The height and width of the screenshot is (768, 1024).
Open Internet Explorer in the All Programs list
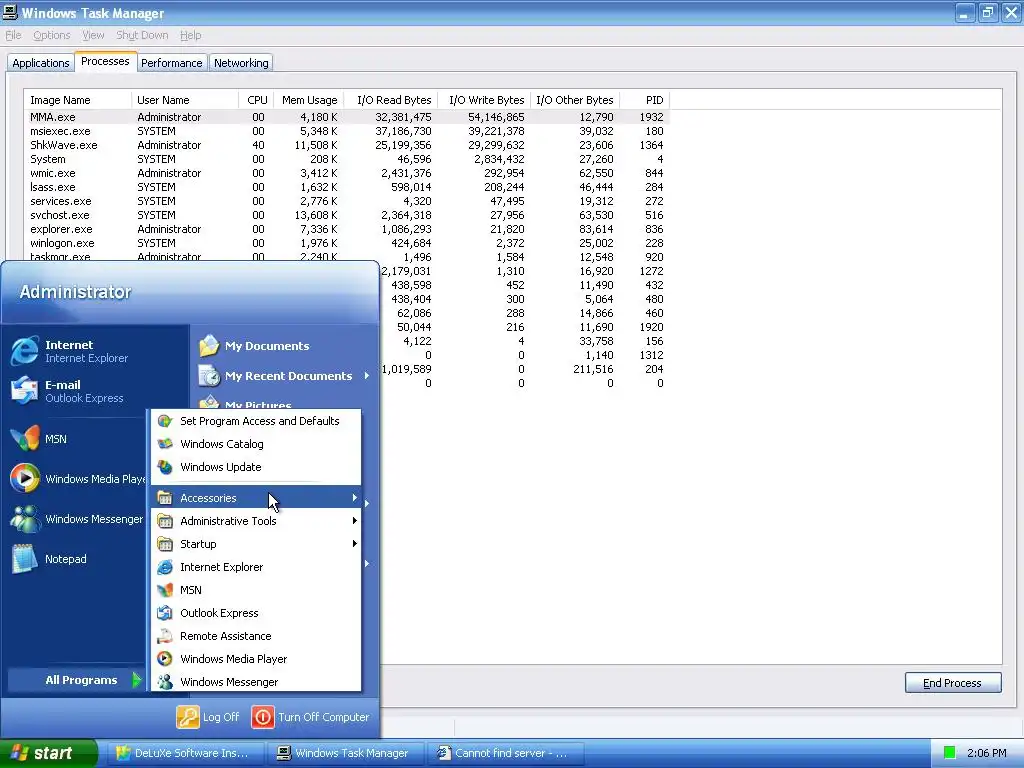pyautogui.click(x=256, y=567)
